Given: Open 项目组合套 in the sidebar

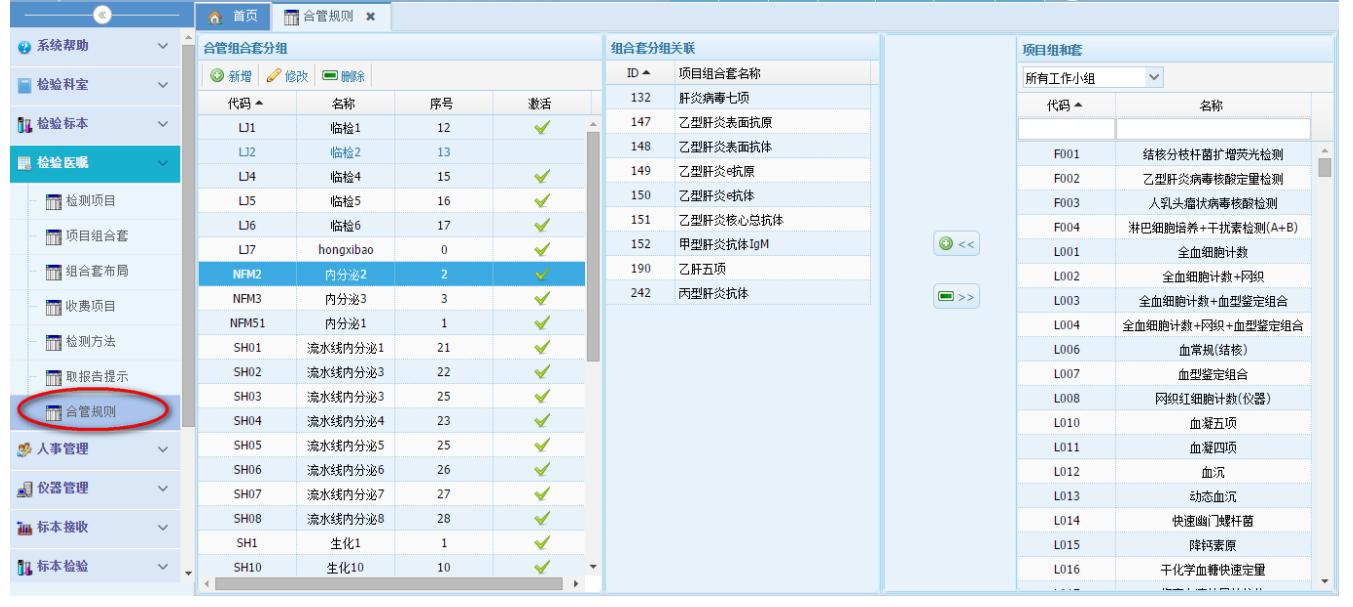Looking at the screenshot, I should tap(95, 238).
